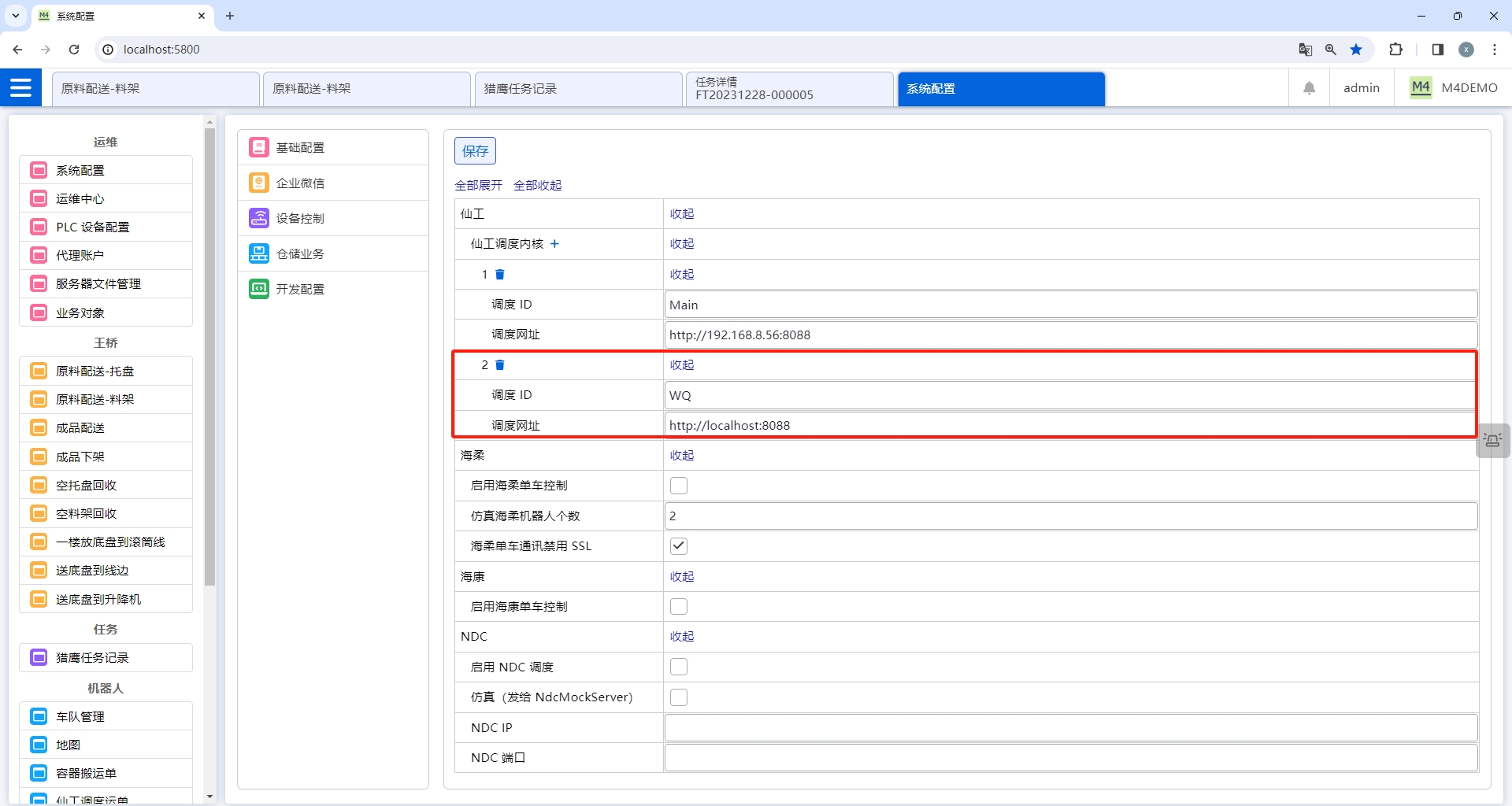Open 地图 sidebar entry
This screenshot has width=1512, height=806.
pos(106,745)
